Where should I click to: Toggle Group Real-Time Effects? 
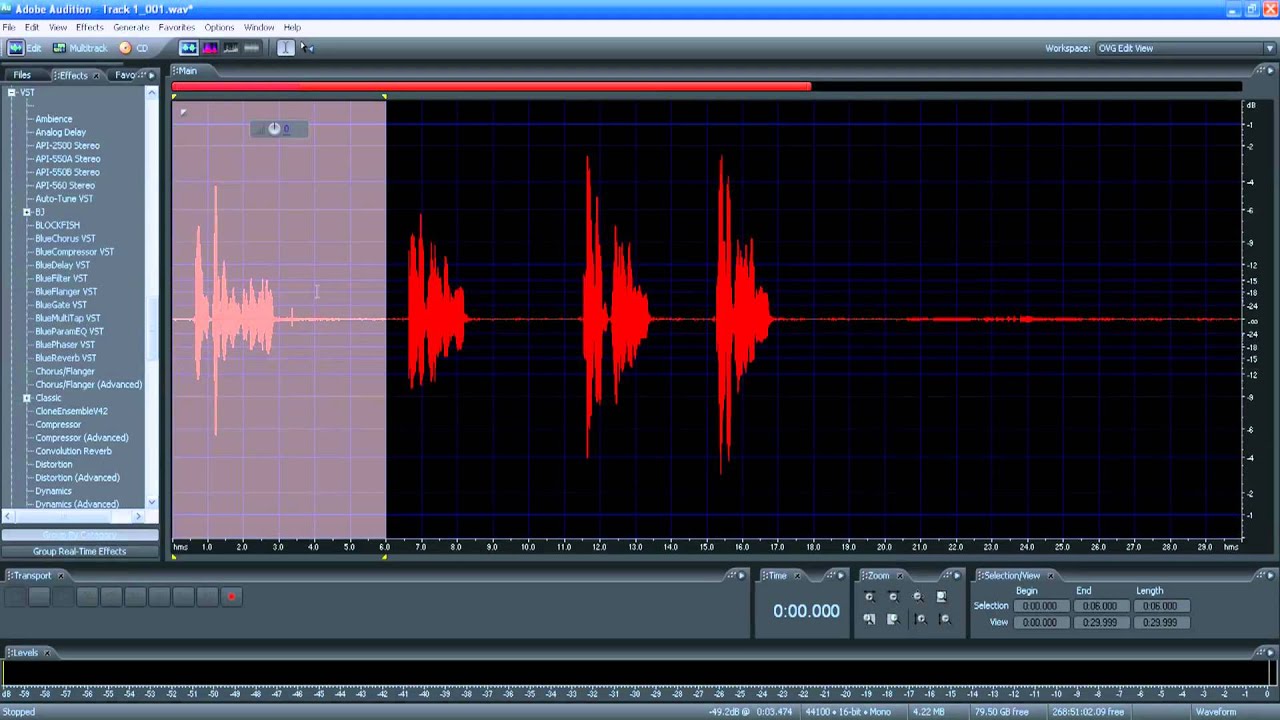(x=80, y=551)
